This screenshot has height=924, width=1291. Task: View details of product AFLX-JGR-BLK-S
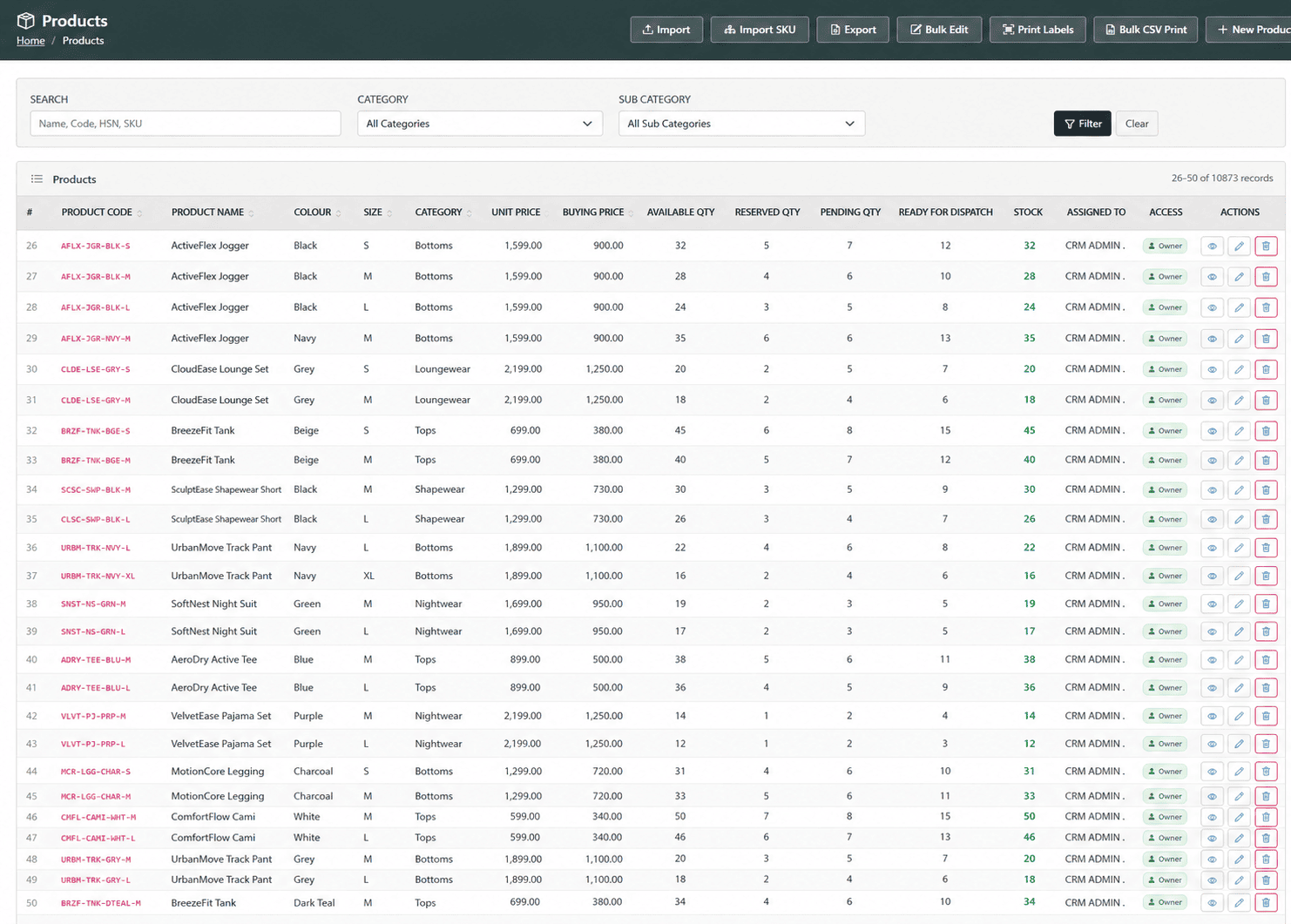(1212, 246)
